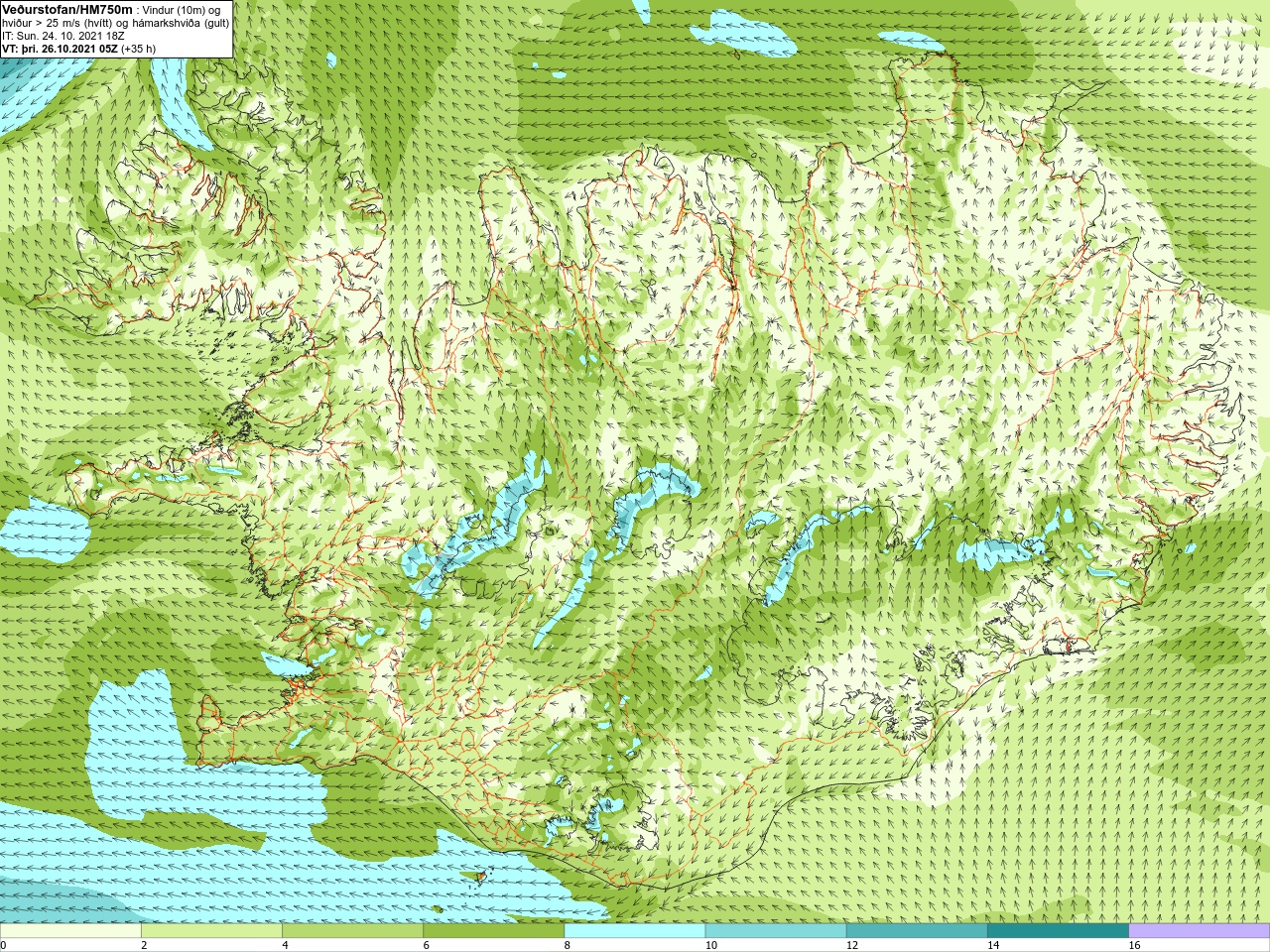The height and width of the screenshot is (952, 1270).
Task: Click the "(+35 h)" forecast offset text
Action: (x=138, y=49)
